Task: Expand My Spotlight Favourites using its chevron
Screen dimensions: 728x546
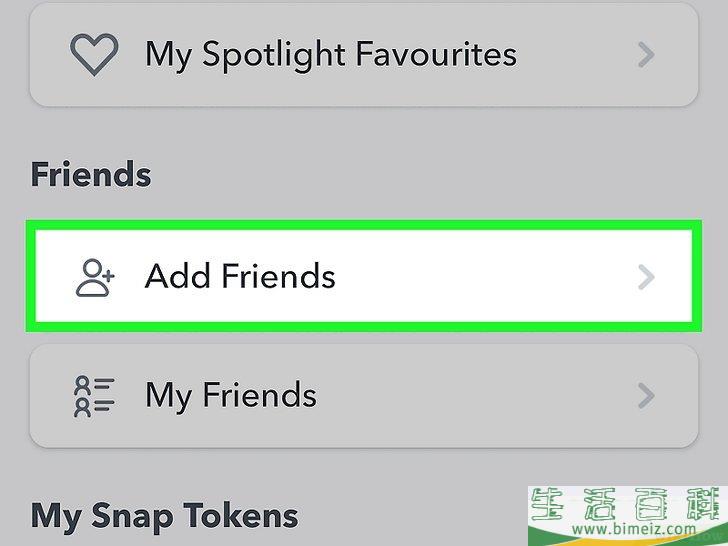Action: pos(646,55)
